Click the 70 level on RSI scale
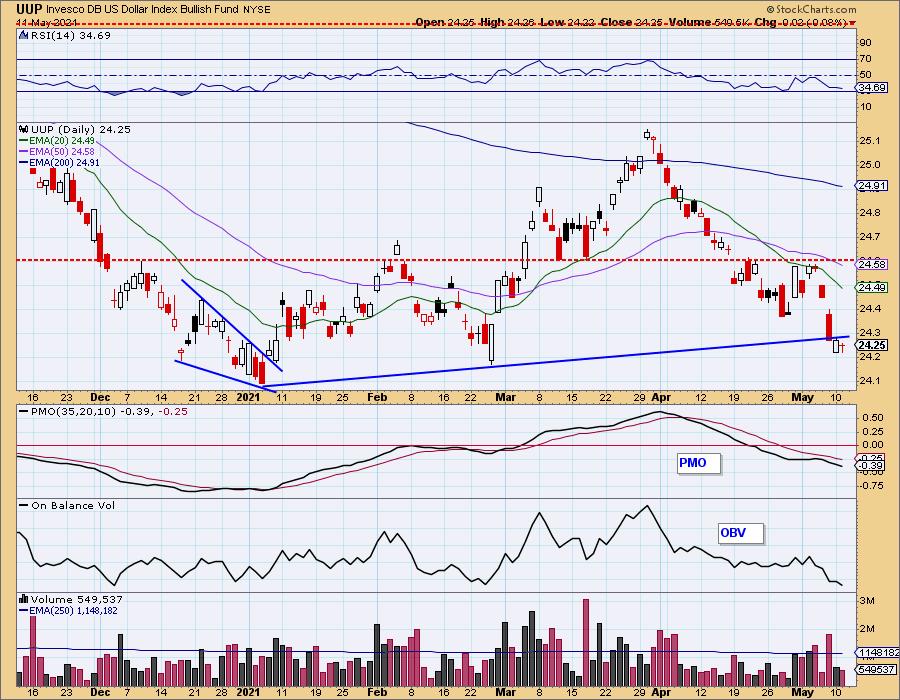The width and height of the screenshot is (900, 700). 865,59
